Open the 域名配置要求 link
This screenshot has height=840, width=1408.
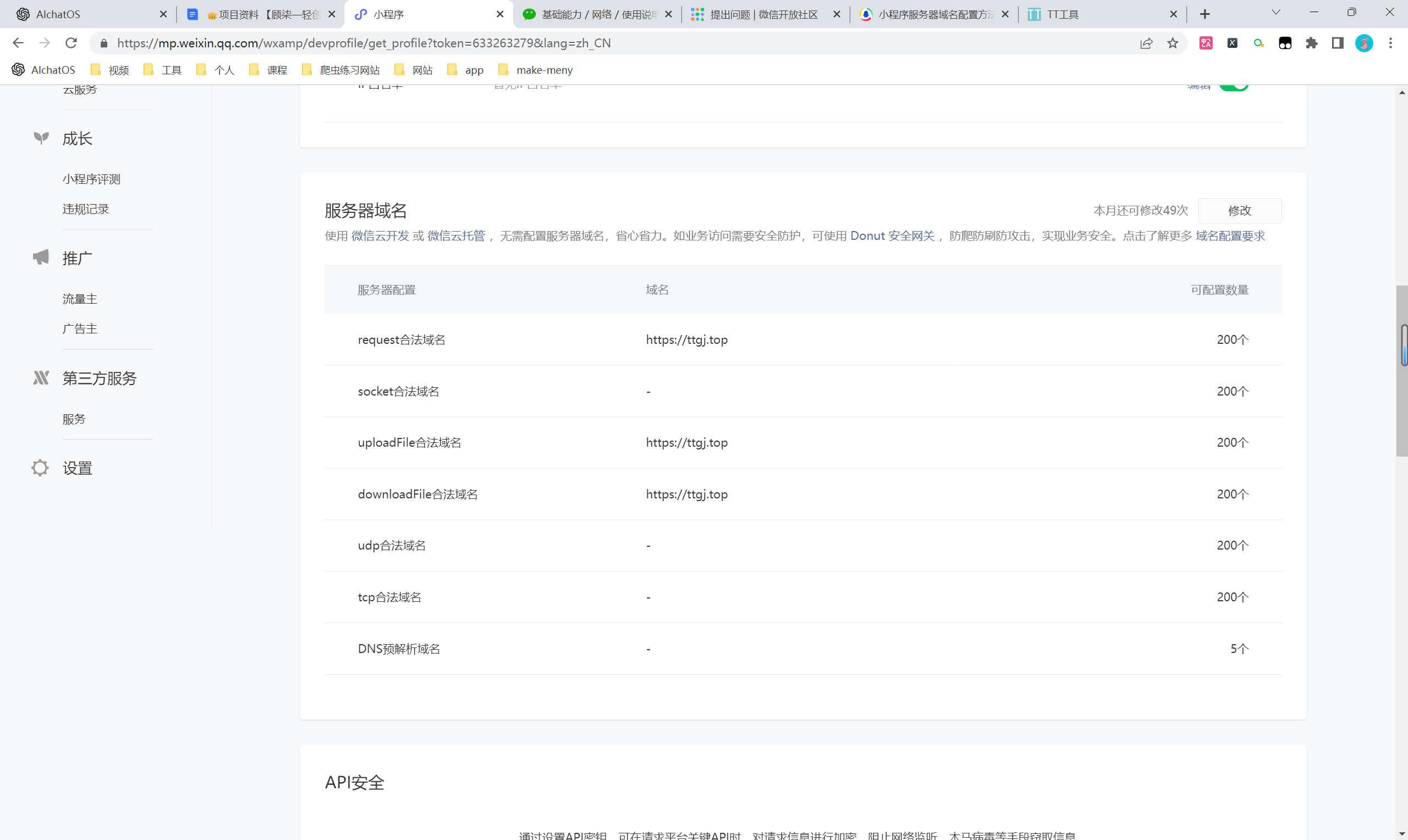[1230, 236]
